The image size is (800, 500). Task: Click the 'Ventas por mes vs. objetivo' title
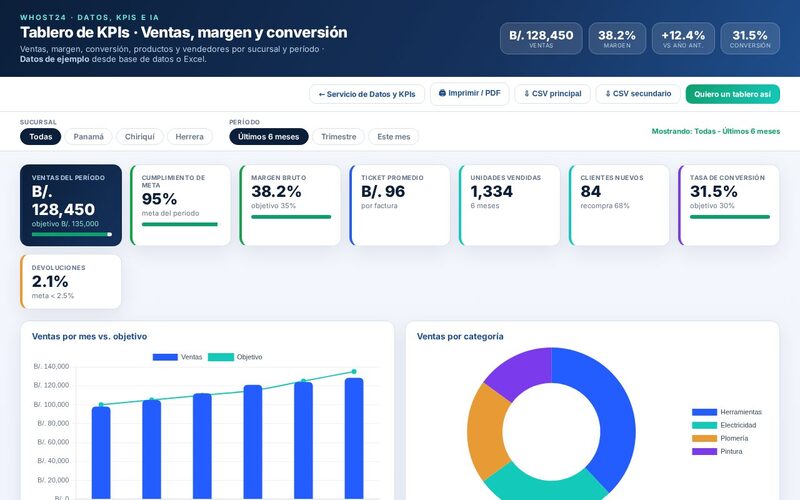89,336
